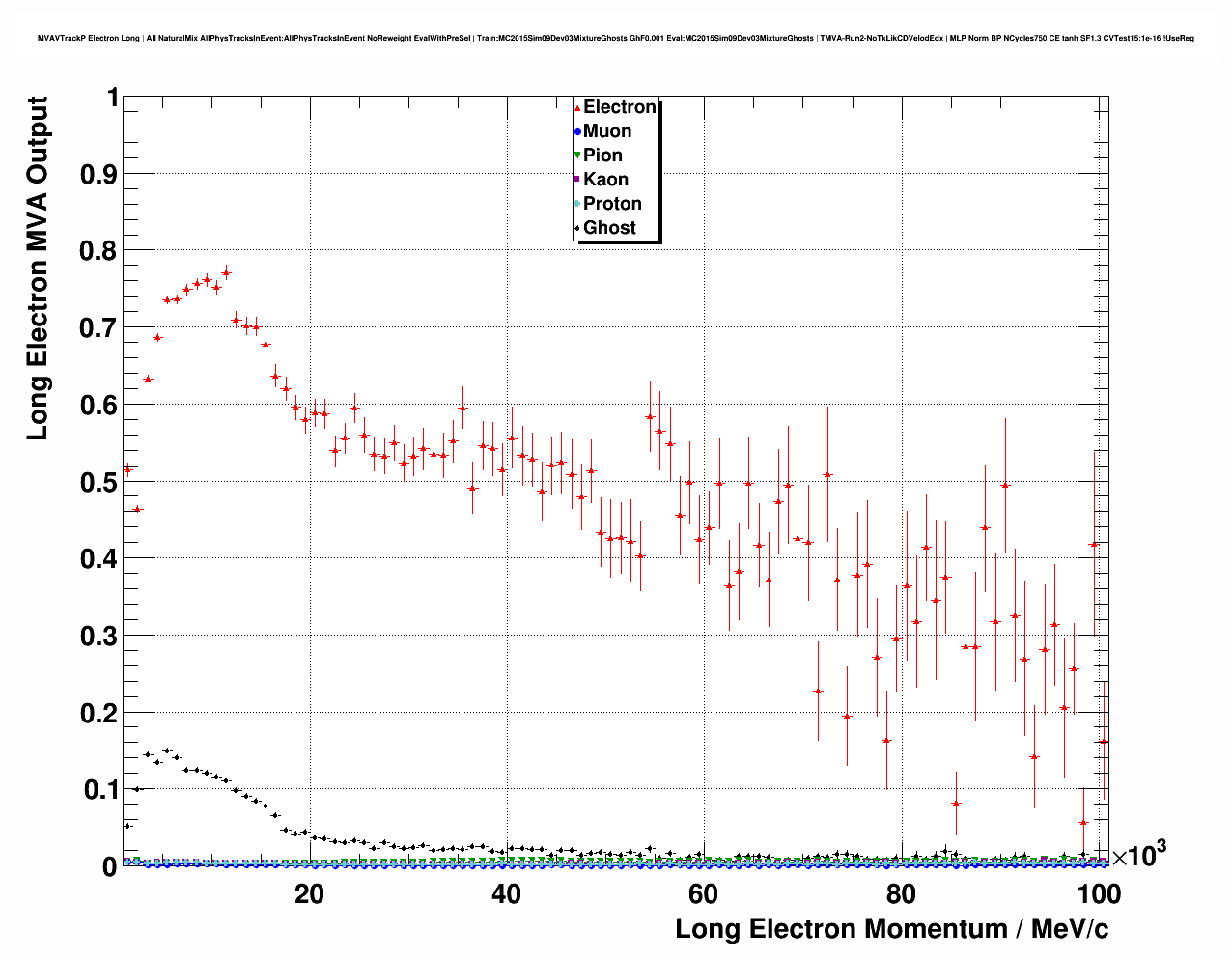Viewport: 1232px width, 962px height.
Task: Click the y-axis label 0.1
Action: (100, 790)
